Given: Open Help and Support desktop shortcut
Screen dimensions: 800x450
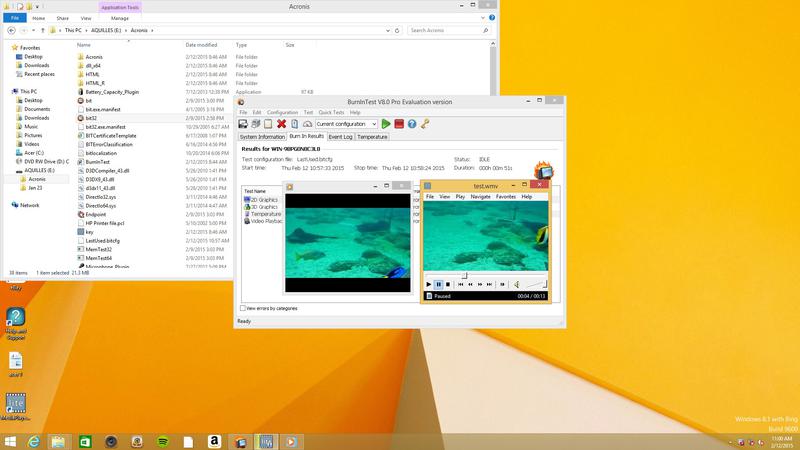Looking at the screenshot, I should 16,324.
